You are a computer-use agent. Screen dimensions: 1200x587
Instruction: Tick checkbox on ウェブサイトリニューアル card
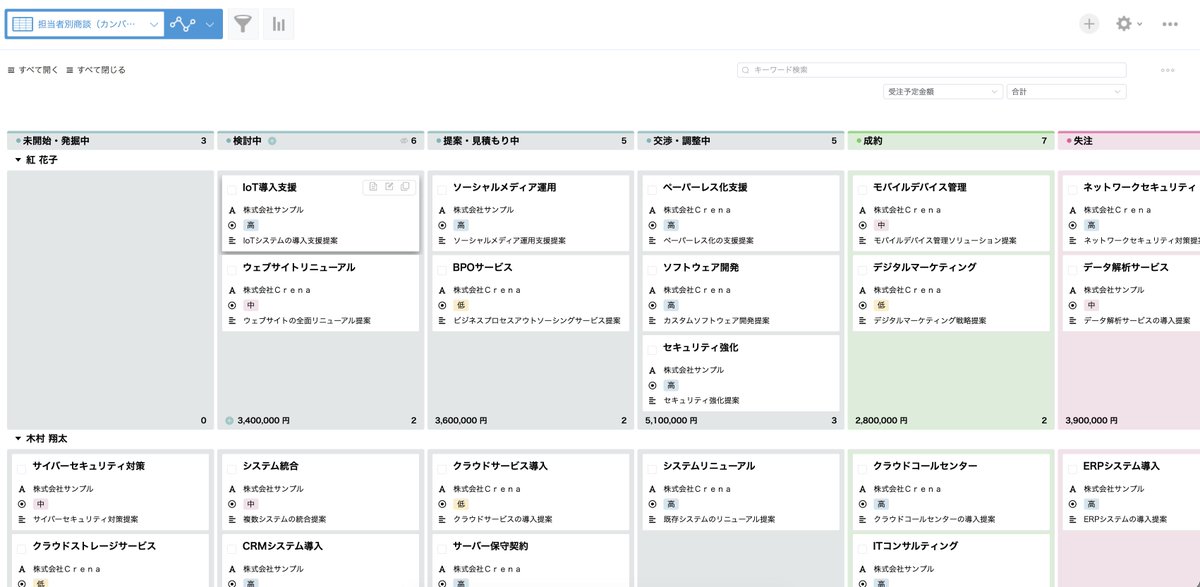(232, 268)
